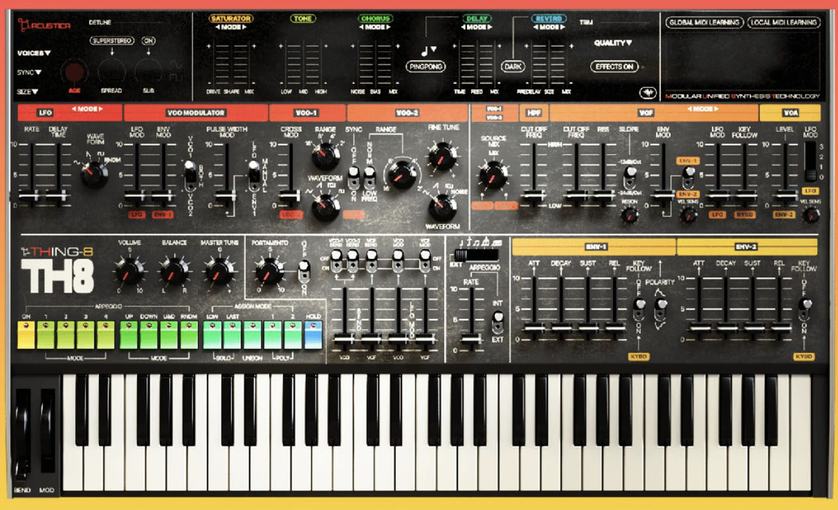Click the SUB knob
Viewport: 838px width, 510px height.
pyautogui.click(x=149, y=72)
